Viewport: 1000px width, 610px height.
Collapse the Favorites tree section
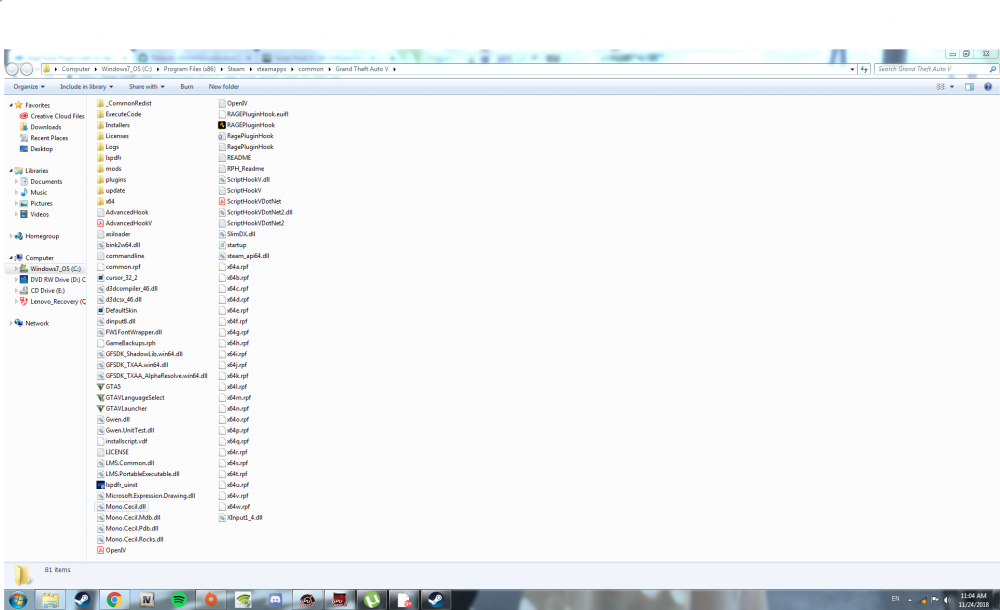click(11, 105)
